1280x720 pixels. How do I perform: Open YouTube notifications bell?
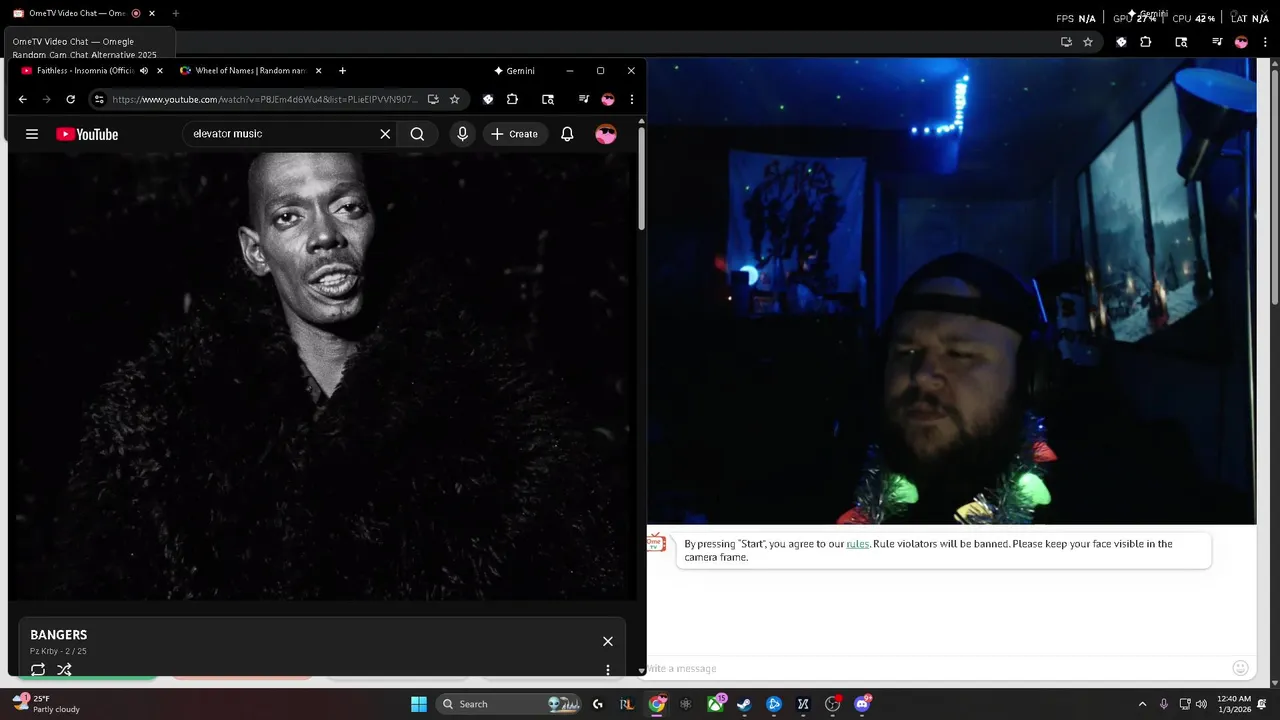click(567, 134)
